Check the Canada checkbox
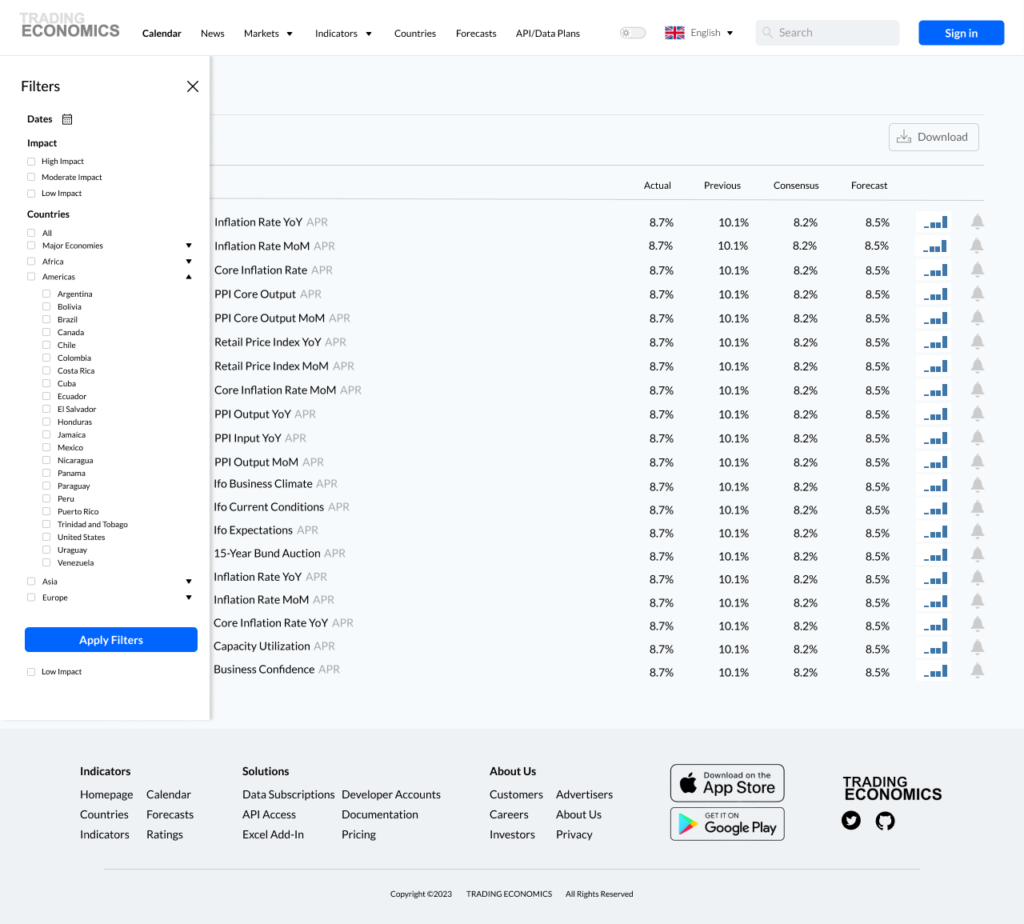 pyautogui.click(x=46, y=332)
